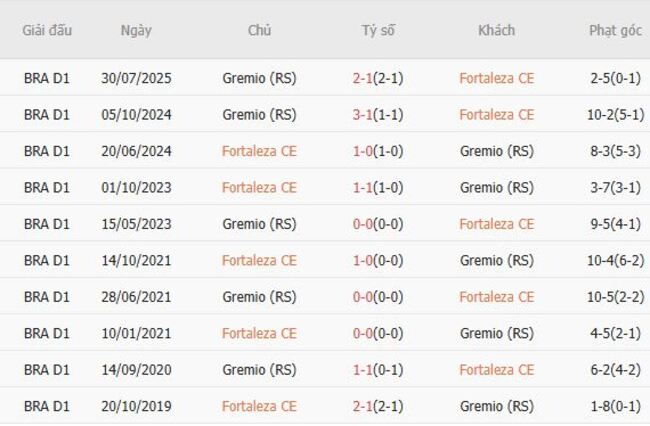Select the Tỷ số column header
Viewport: 650px width, 426px height.
pos(378,30)
